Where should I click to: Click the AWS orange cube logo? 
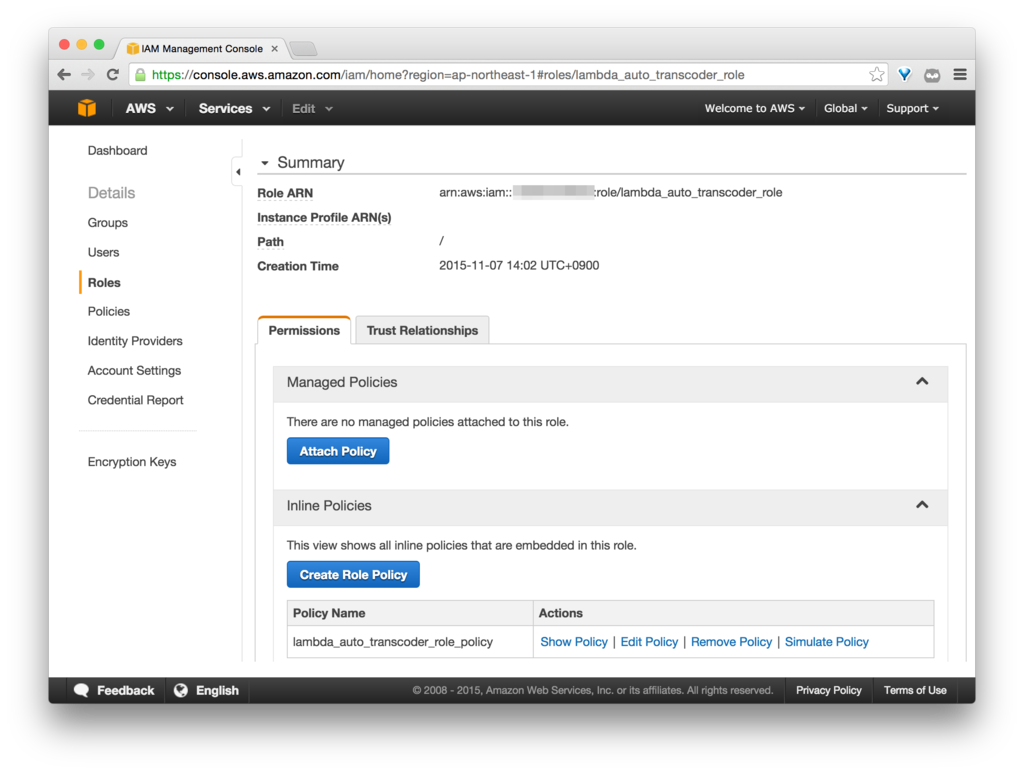(87, 108)
